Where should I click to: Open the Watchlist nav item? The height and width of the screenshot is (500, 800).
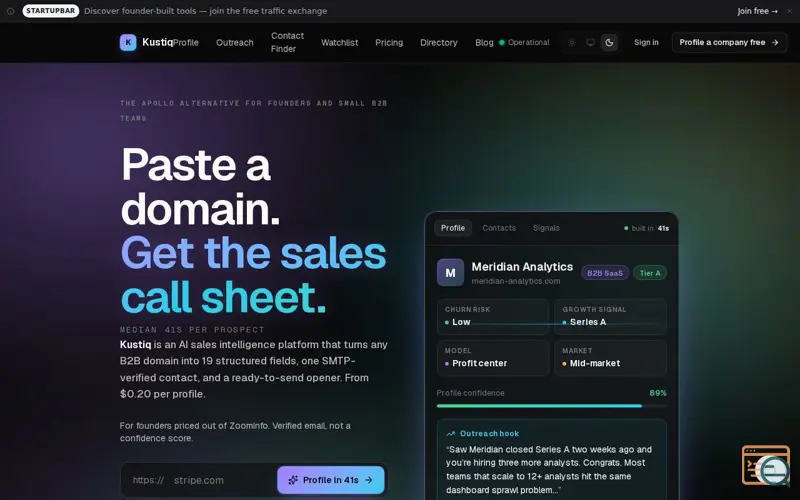[x=339, y=43]
